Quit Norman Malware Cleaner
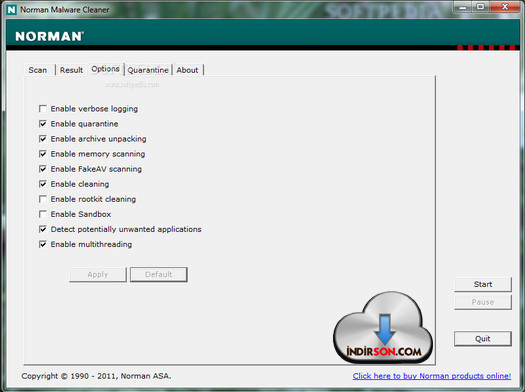 [483, 339]
